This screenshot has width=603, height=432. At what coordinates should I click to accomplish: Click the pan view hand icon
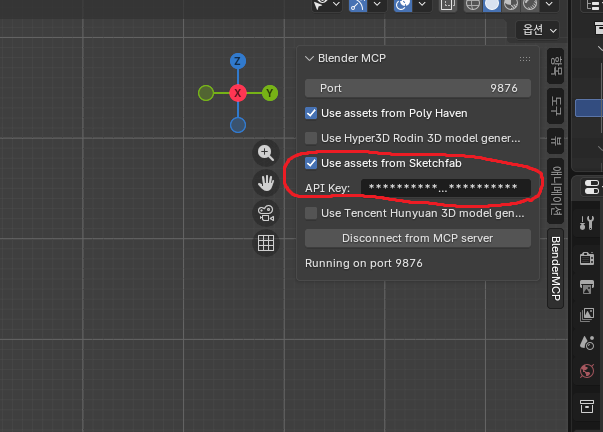266,183
